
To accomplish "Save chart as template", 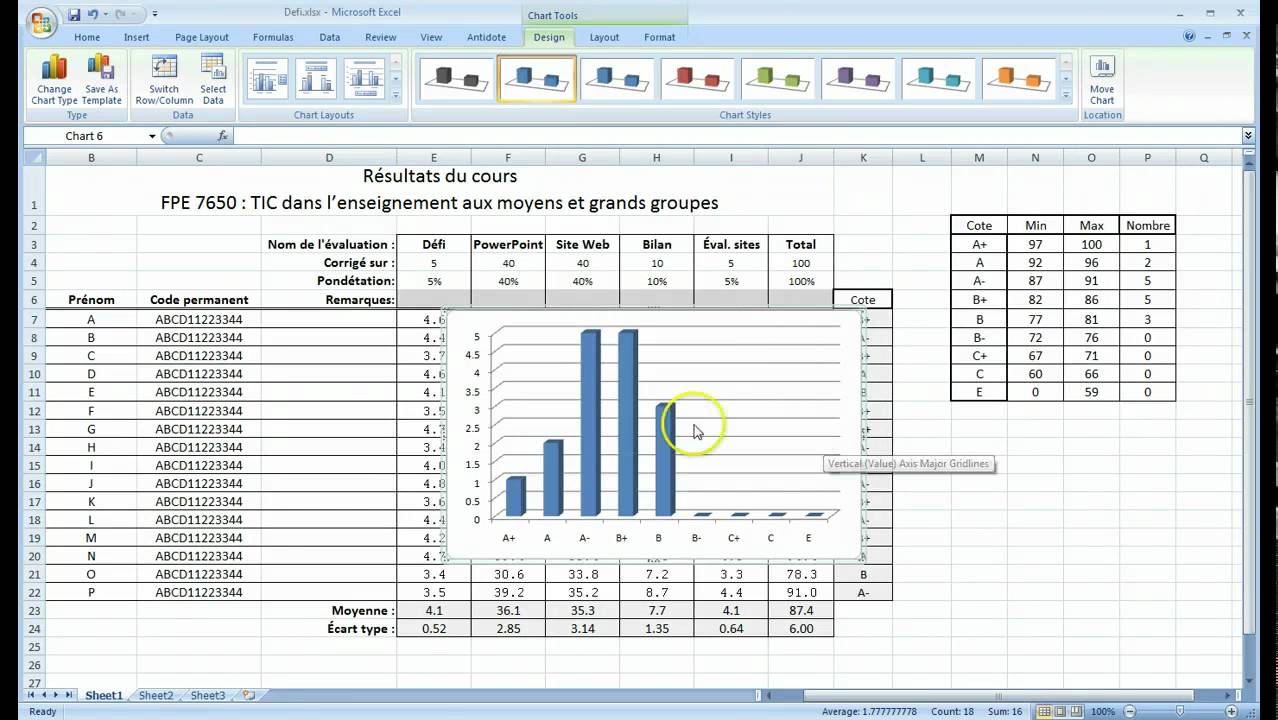I will 101,80.
